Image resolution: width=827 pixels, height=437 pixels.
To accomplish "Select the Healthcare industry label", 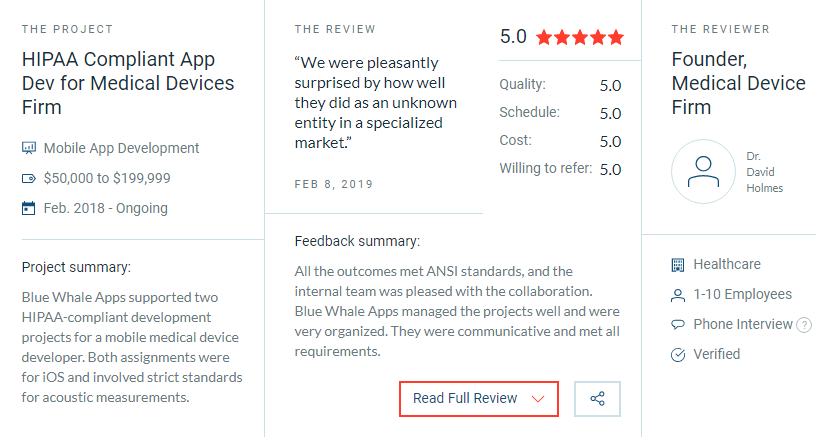I will (x=727, y=264).
